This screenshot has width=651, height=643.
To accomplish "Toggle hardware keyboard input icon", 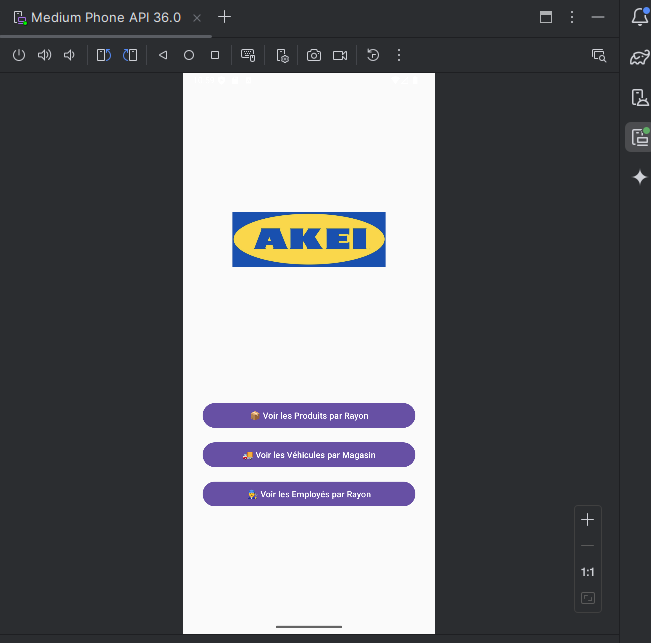I will [248, 55].
